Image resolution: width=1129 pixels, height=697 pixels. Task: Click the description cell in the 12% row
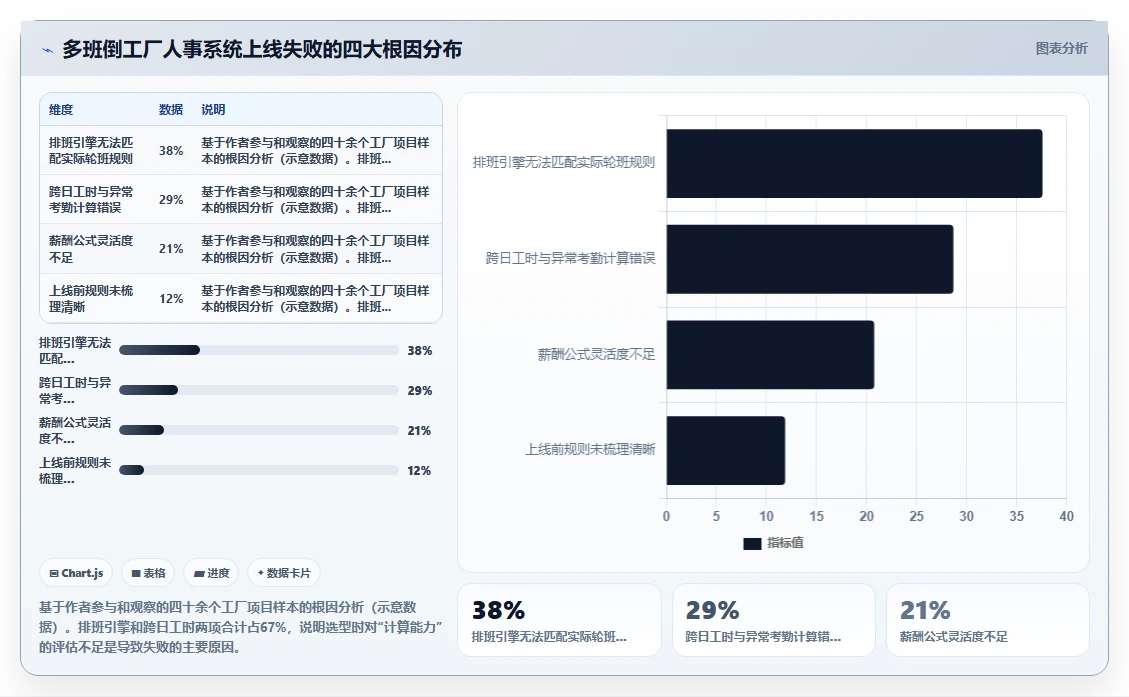[x=315, y=299]
